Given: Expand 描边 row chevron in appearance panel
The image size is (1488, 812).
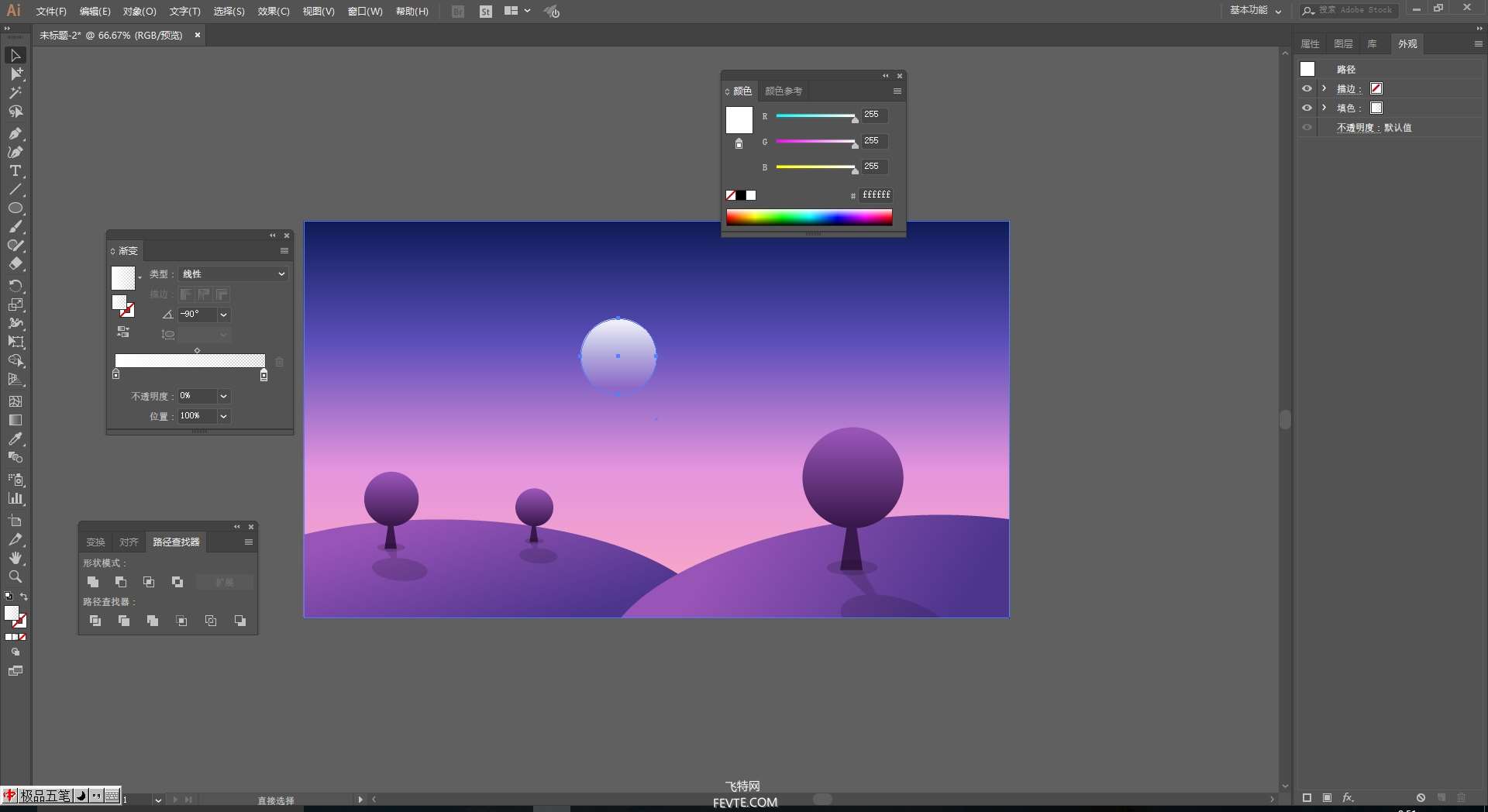Looking at the screenshot, I should point(1324,88).
